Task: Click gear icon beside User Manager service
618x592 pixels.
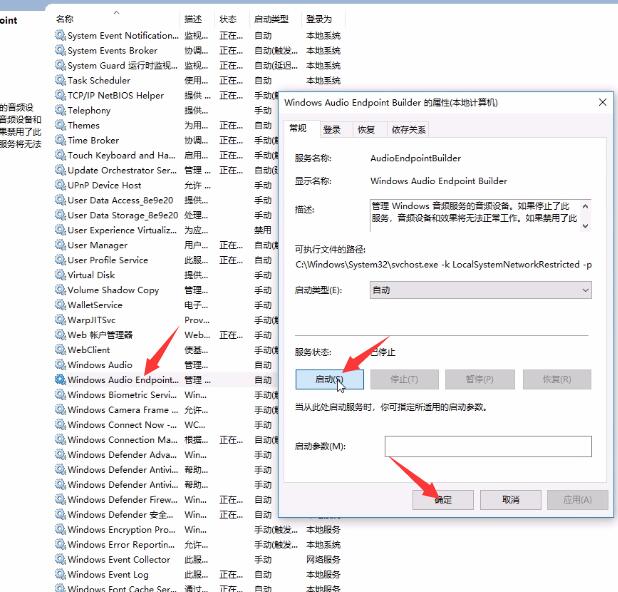Action: 60,245
